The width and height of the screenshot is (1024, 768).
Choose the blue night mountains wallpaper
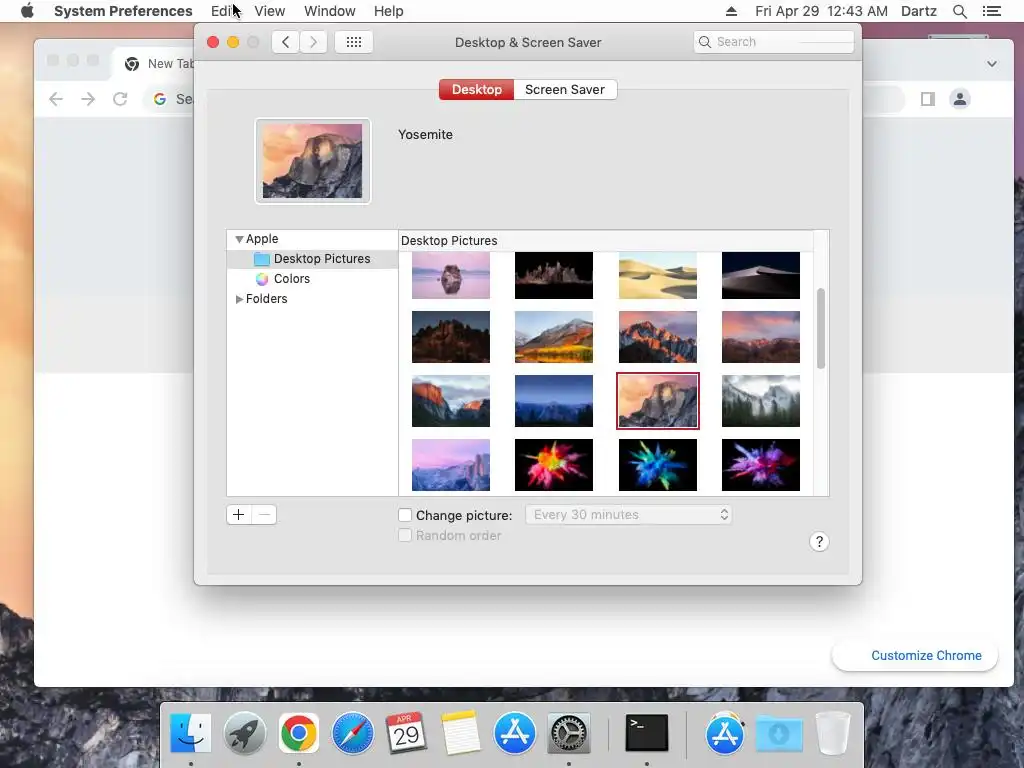click(x=554, y=401)
